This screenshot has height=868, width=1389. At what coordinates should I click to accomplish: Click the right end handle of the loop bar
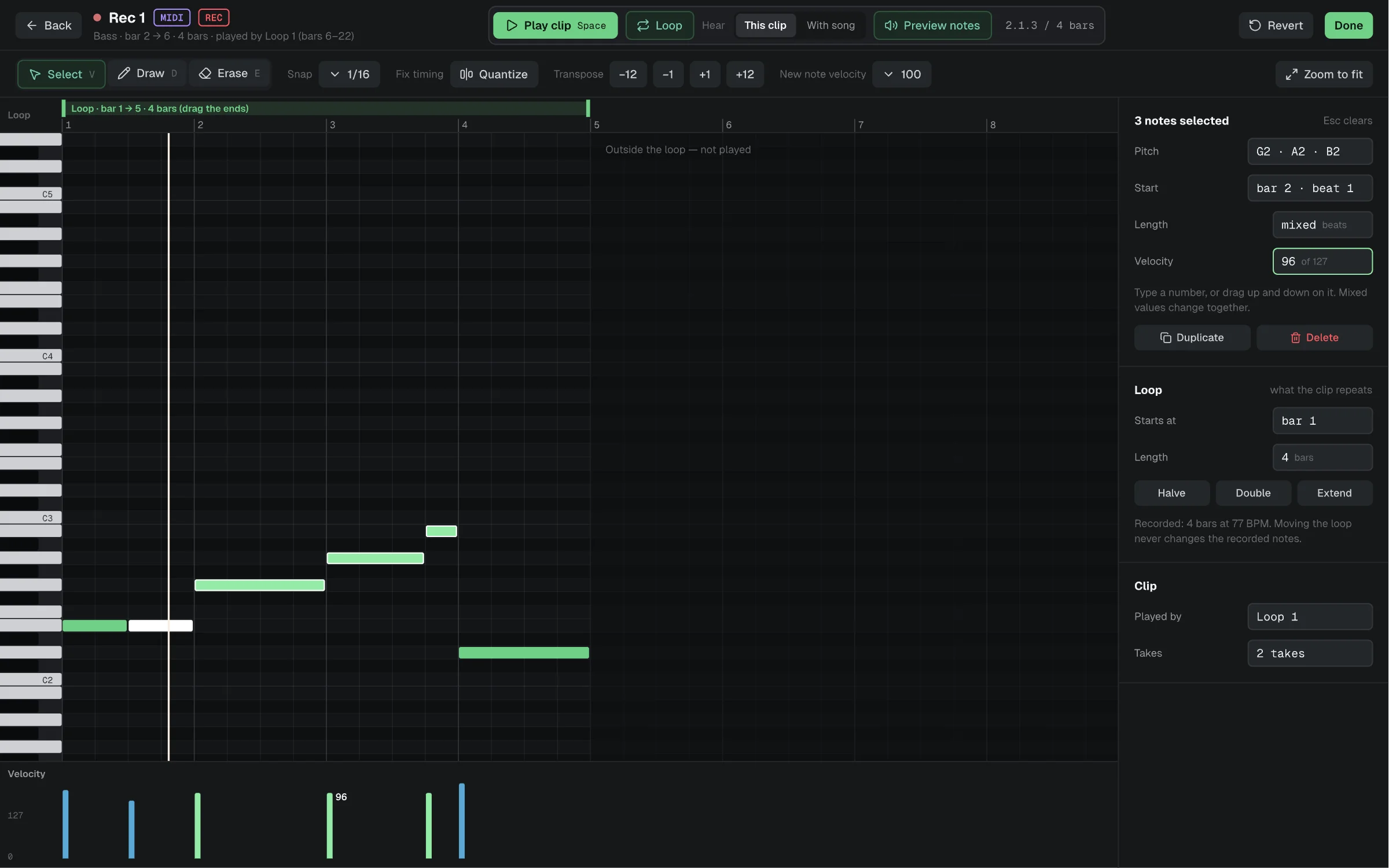588,108
